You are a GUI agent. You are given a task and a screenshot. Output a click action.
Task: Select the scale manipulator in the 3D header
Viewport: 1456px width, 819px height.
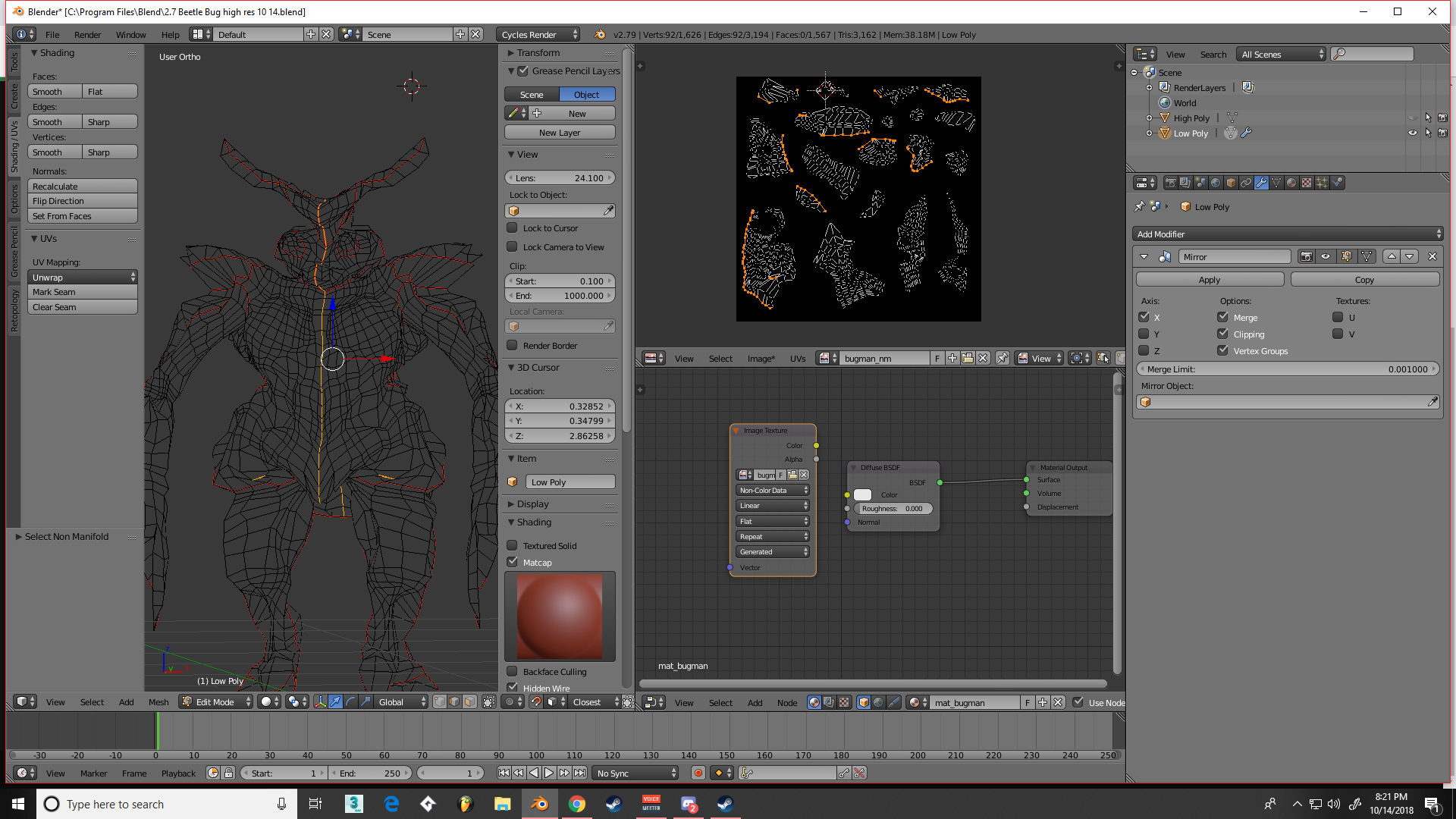point(366,702)
